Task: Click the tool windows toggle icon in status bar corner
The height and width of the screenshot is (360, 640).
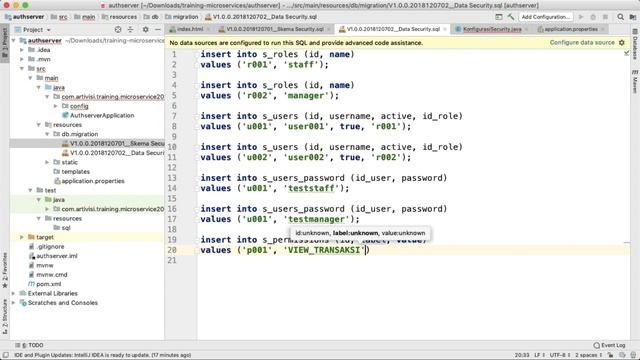Action: click(5, 355)
